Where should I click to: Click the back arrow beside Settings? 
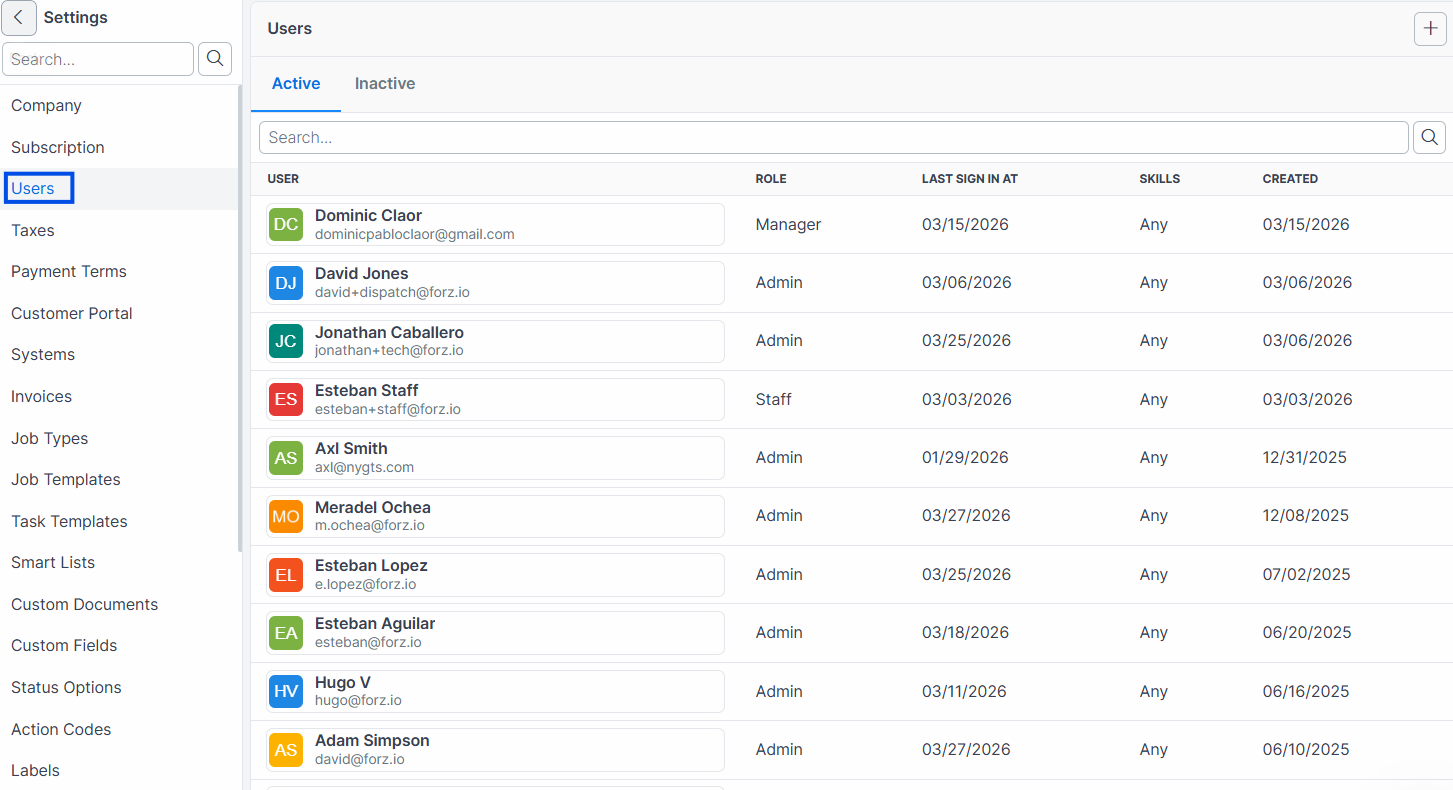point(19,18)
